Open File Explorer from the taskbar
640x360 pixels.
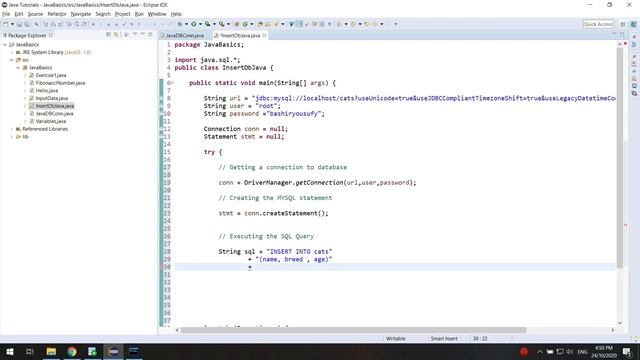click(51, 351)
